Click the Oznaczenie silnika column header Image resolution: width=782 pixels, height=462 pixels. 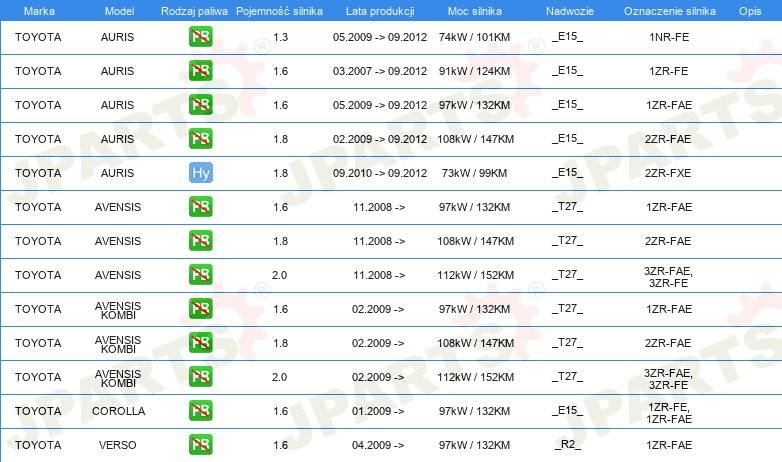pyautogui.click(x=669, y=11)
